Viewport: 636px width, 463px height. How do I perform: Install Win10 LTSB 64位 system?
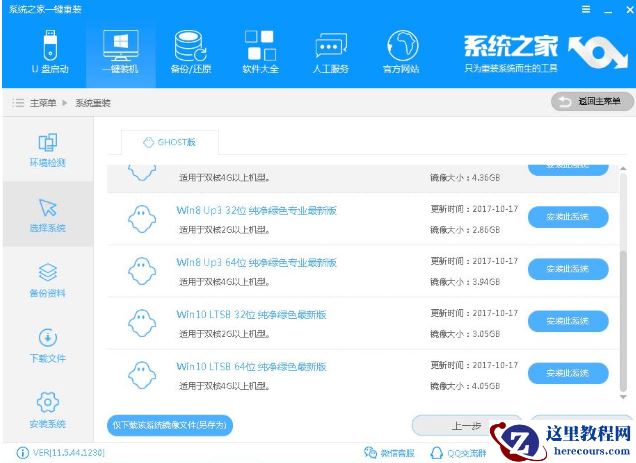(568, 373)
